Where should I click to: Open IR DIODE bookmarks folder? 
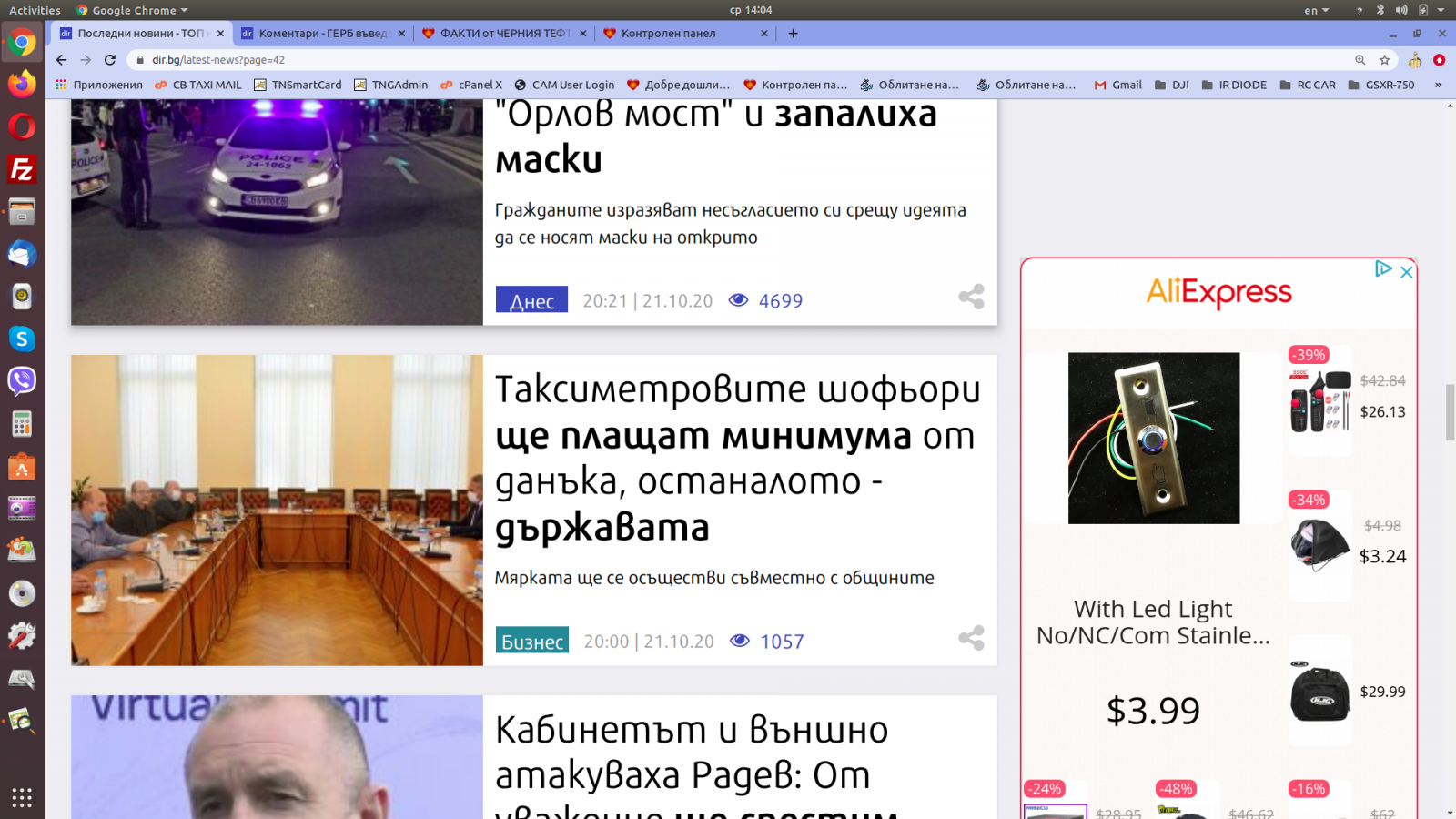(x=1234, y=85)
